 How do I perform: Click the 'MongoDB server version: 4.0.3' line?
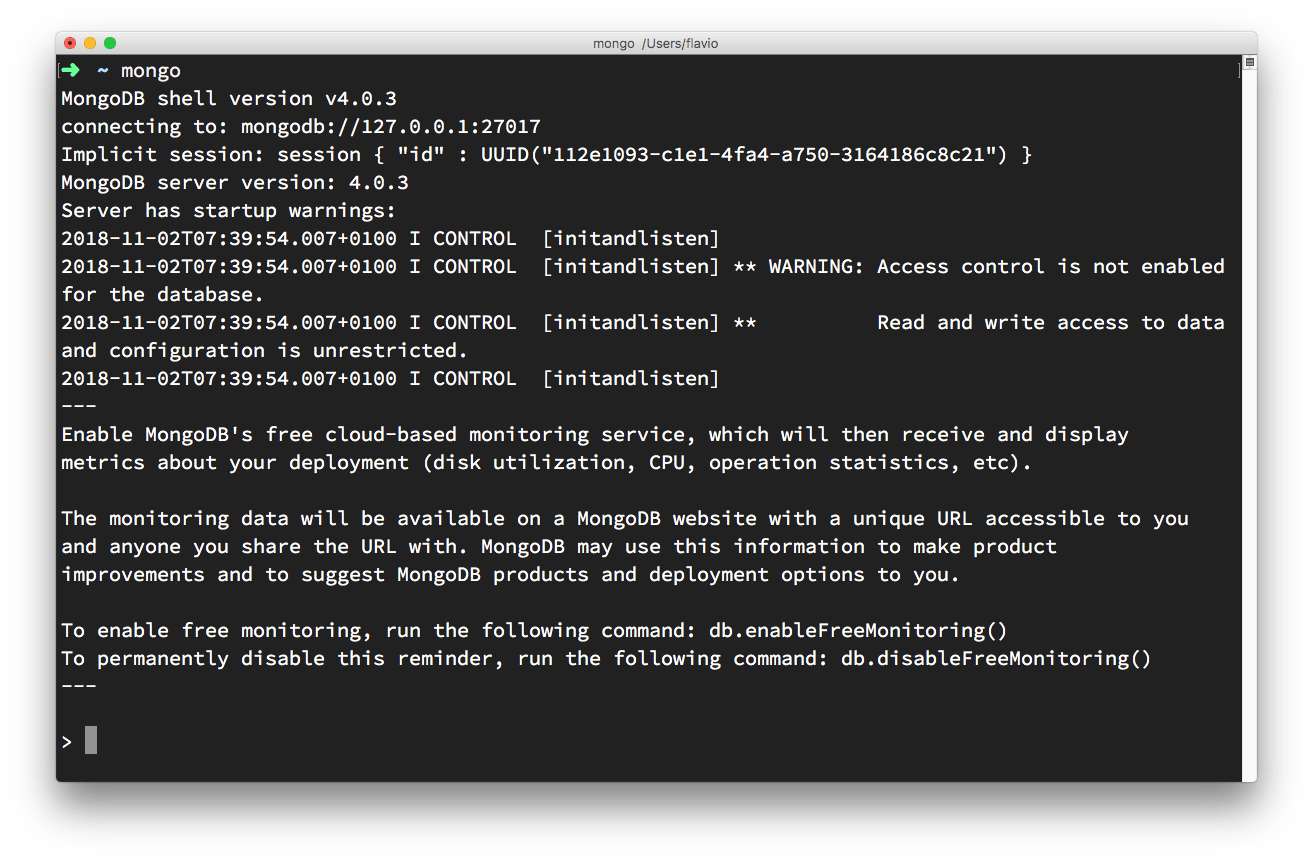[234, 183]
